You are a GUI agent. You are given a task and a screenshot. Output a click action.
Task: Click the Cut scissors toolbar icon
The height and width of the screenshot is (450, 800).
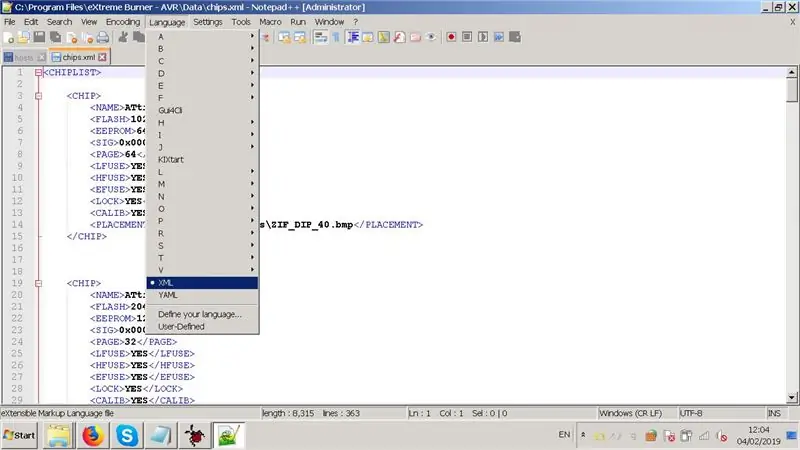[123, 37]
